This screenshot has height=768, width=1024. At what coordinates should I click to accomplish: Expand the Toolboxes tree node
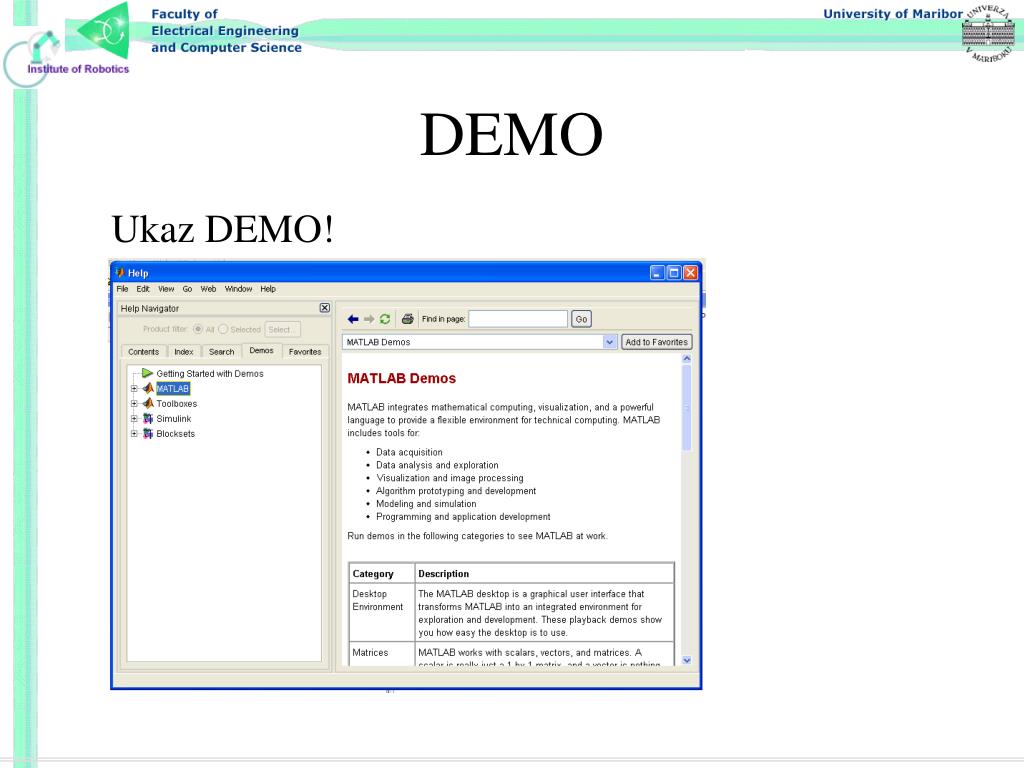[134, 403]
